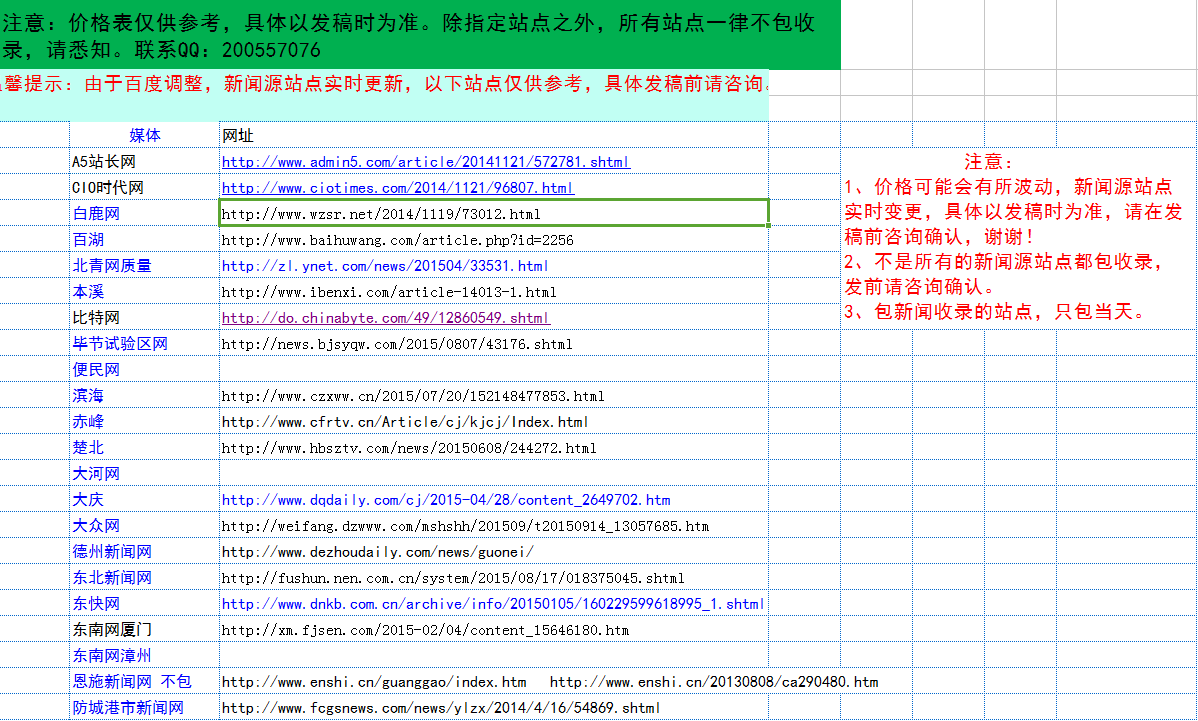
Task: Click the 媒体 column header cell
Action: (144, 136)
